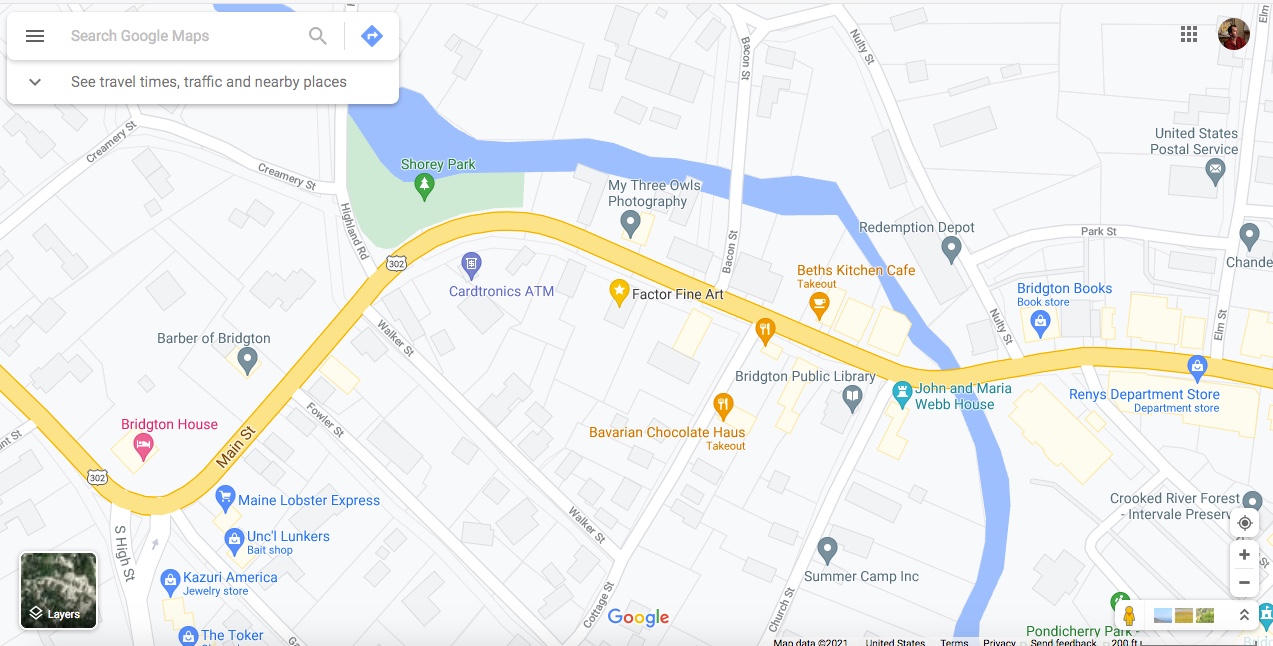The height and width of the screenshot is (646, 1273).
Task: Click the magnifier search icon
Action: [318, 36]
